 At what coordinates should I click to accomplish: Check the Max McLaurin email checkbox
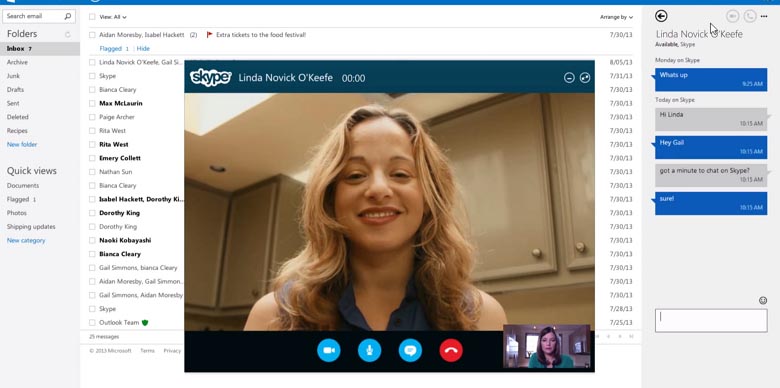[92, 103]
